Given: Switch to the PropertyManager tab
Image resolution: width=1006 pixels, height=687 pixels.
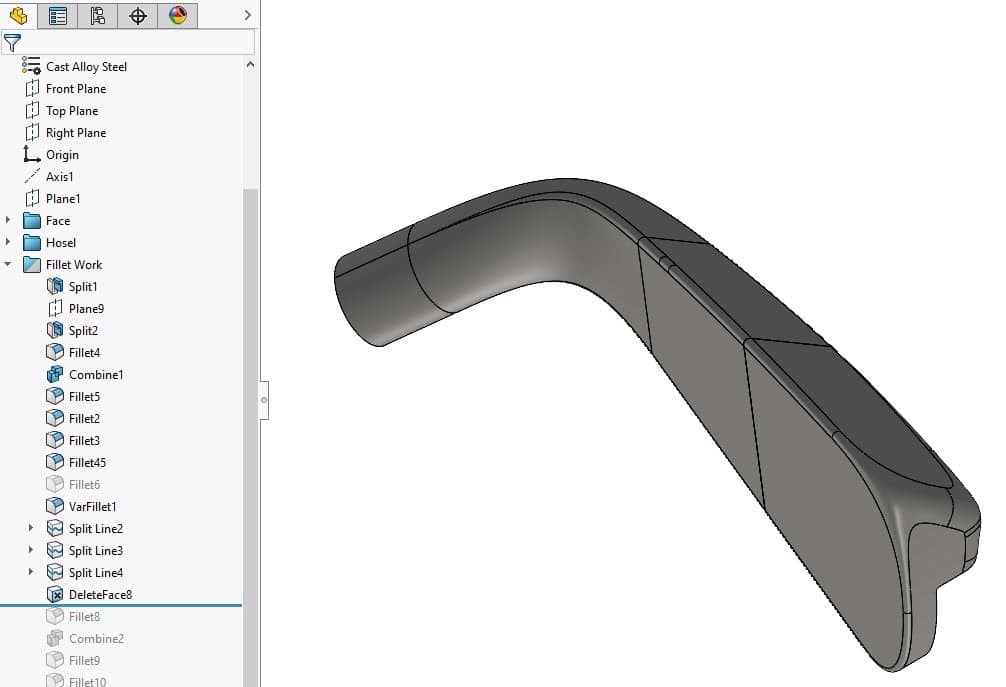Looking at the screenshot, I should pos(58,15).
